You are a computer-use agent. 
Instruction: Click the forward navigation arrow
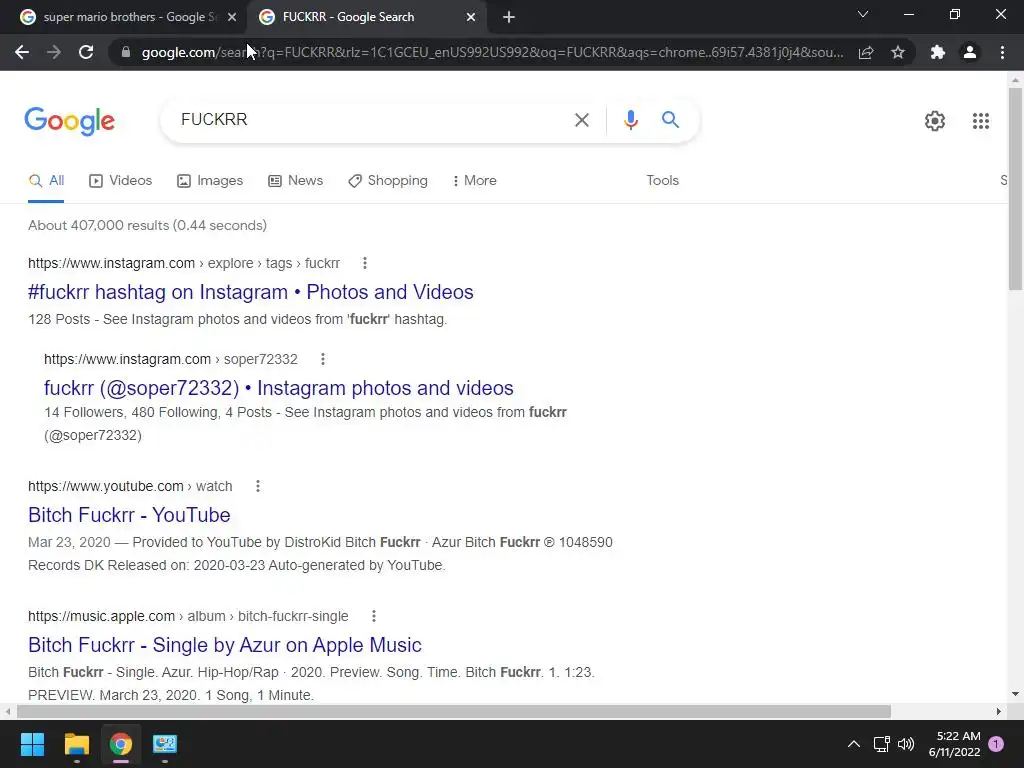tap(54, 52)
